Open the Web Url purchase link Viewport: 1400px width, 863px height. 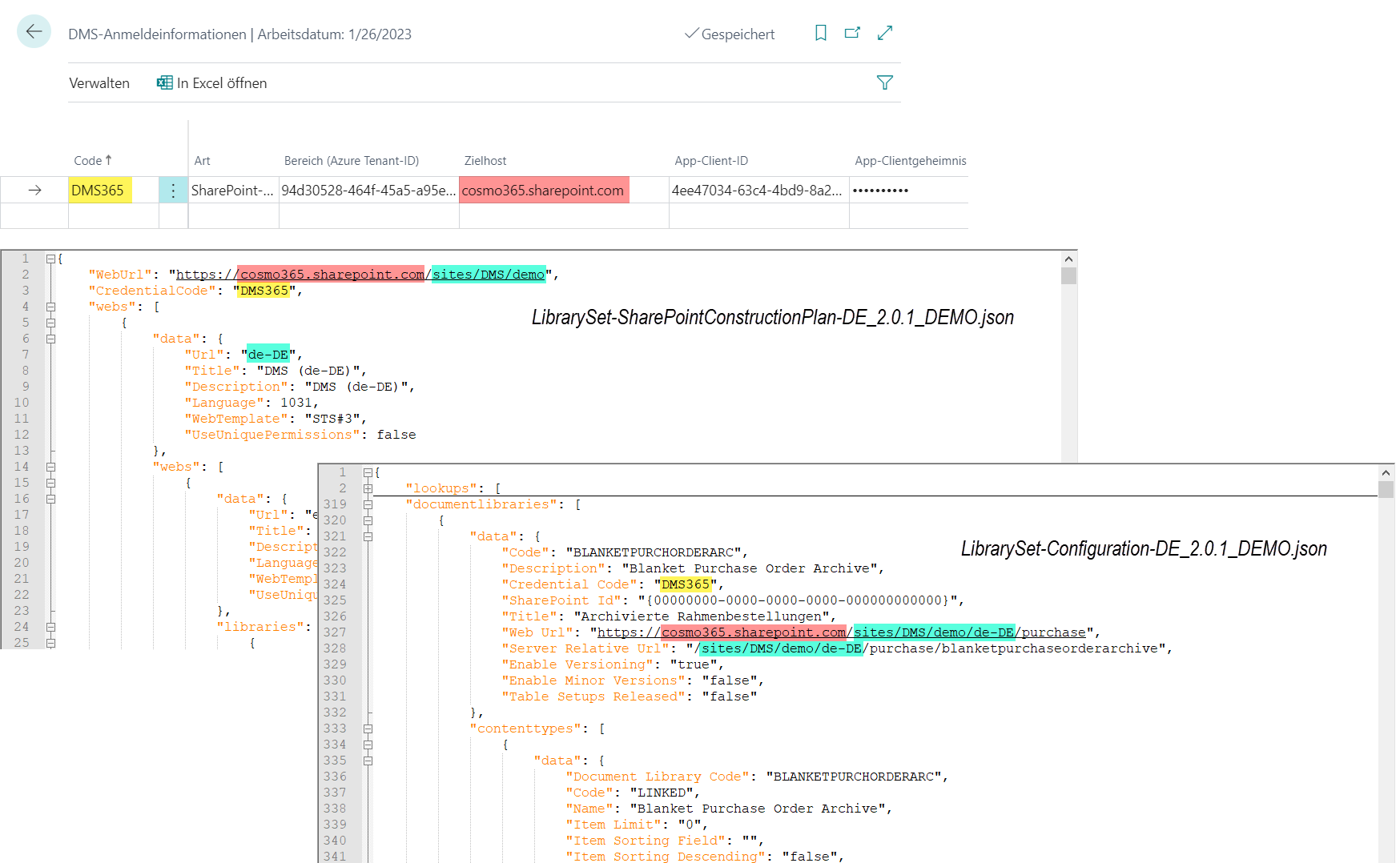pos(841,632)
